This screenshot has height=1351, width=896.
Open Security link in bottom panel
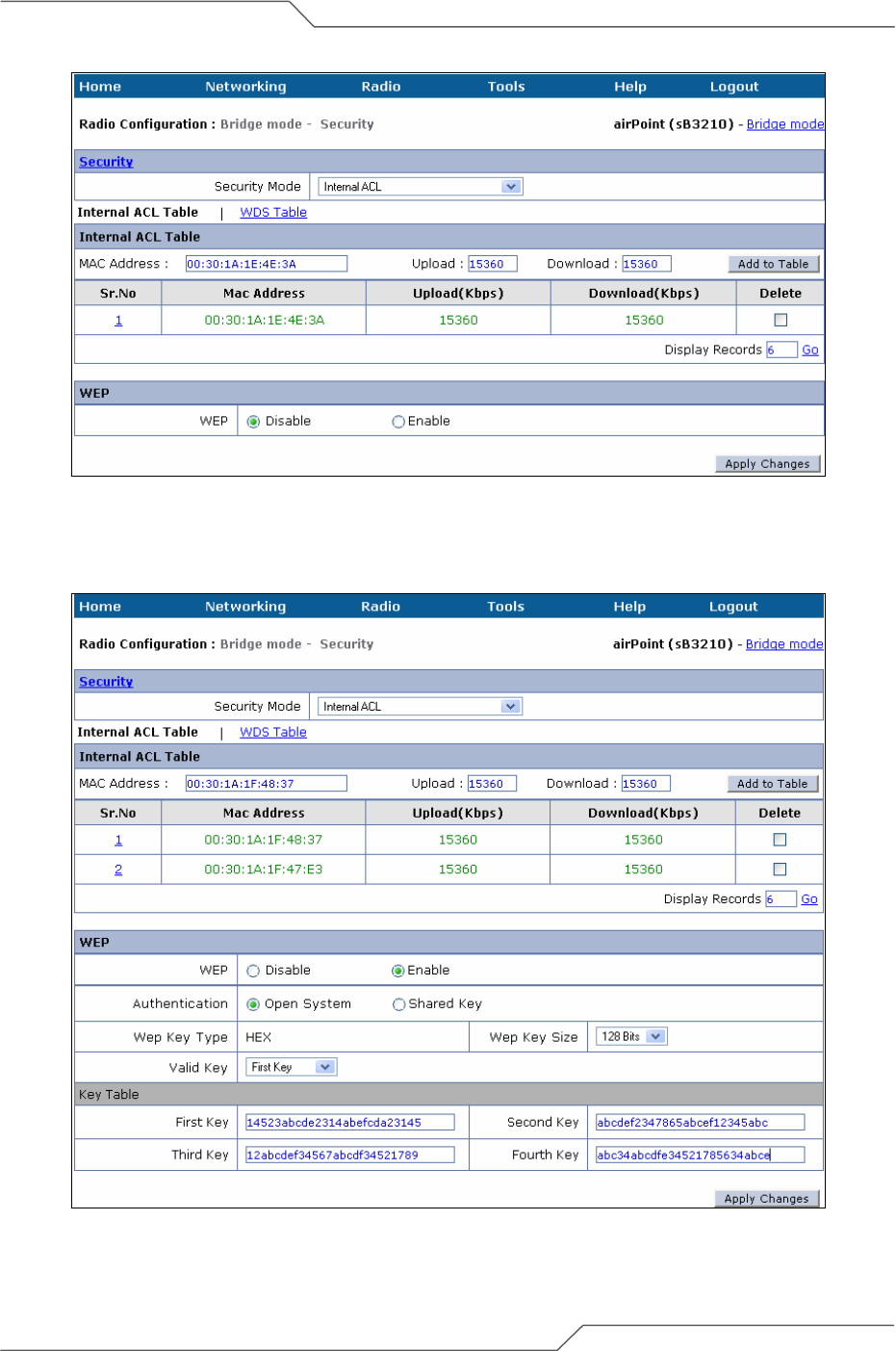(x=106, y=682)
